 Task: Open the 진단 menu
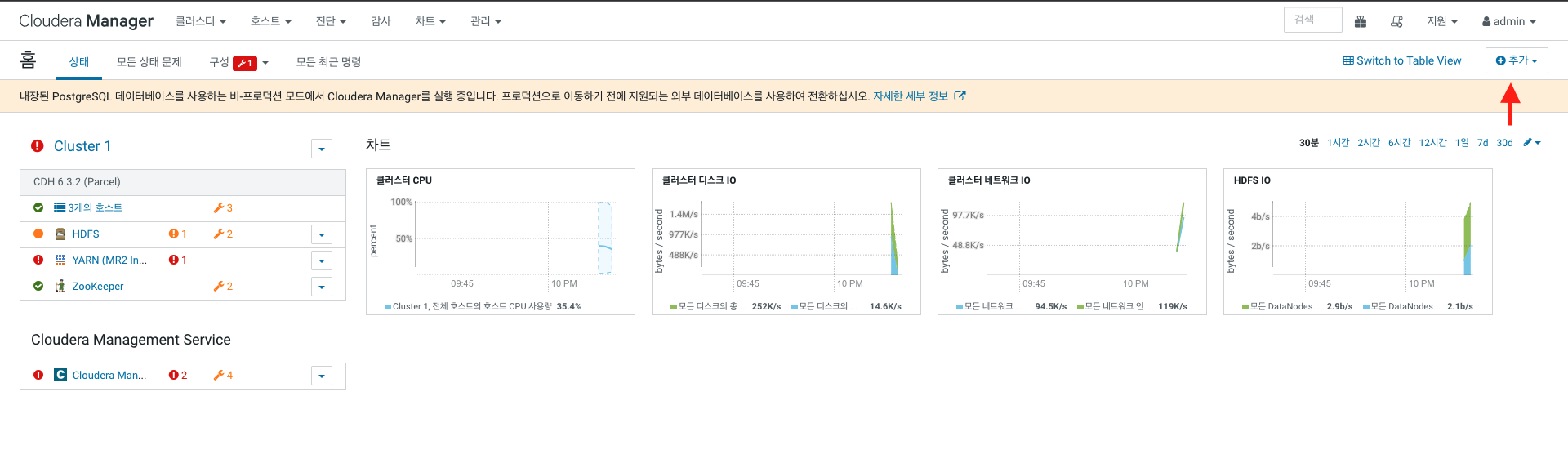pos(331,21)
